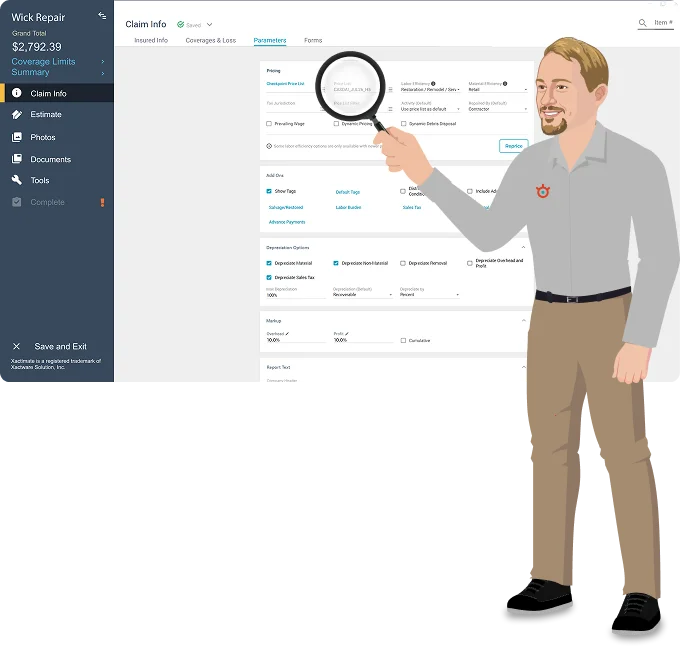Click the X icon next to Save and Exit

point(17,347)
